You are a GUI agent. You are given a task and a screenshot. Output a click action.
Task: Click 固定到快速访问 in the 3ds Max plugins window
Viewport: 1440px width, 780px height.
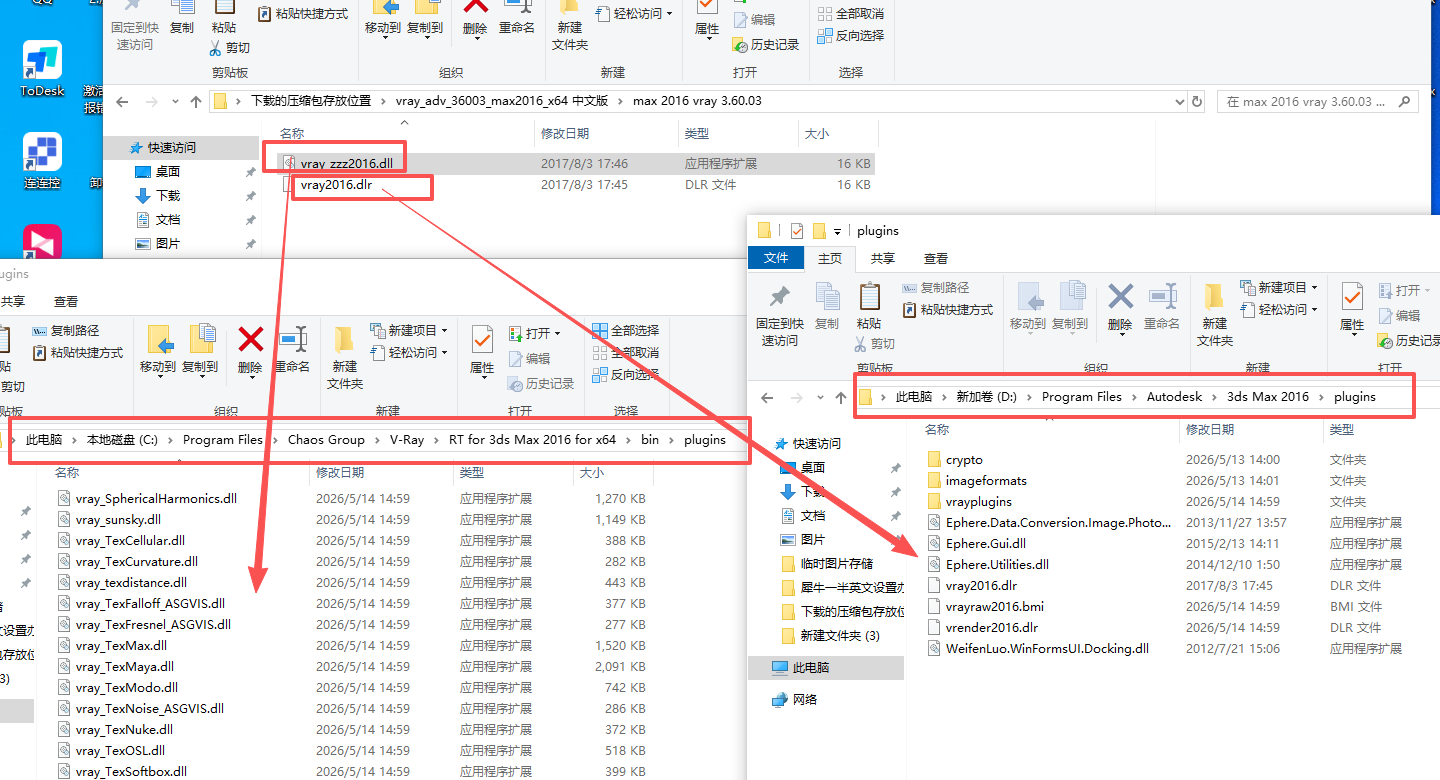(x=779, y=314)
